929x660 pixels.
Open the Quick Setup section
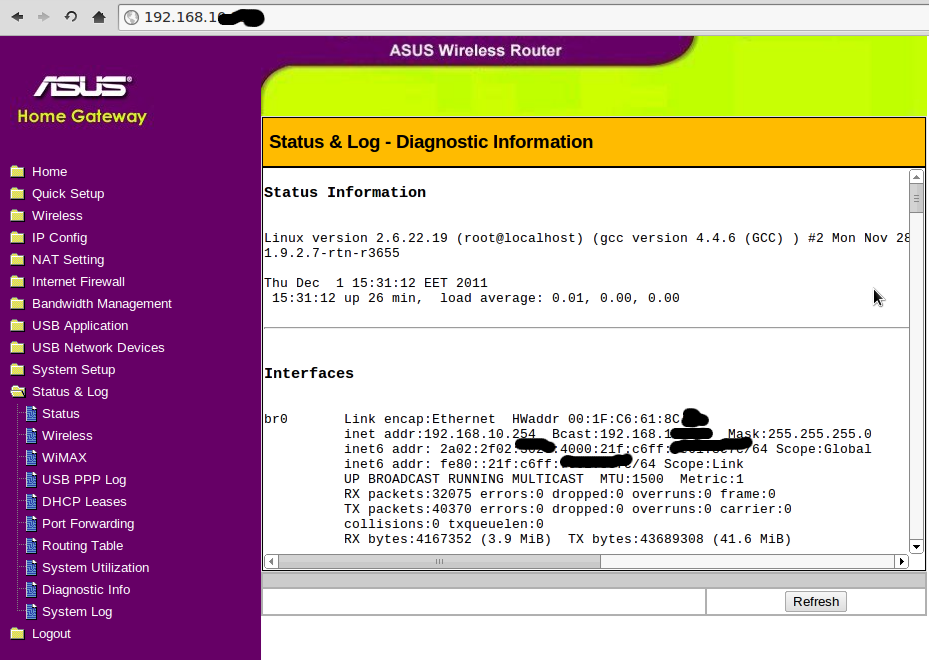click(x=68, y=194)
